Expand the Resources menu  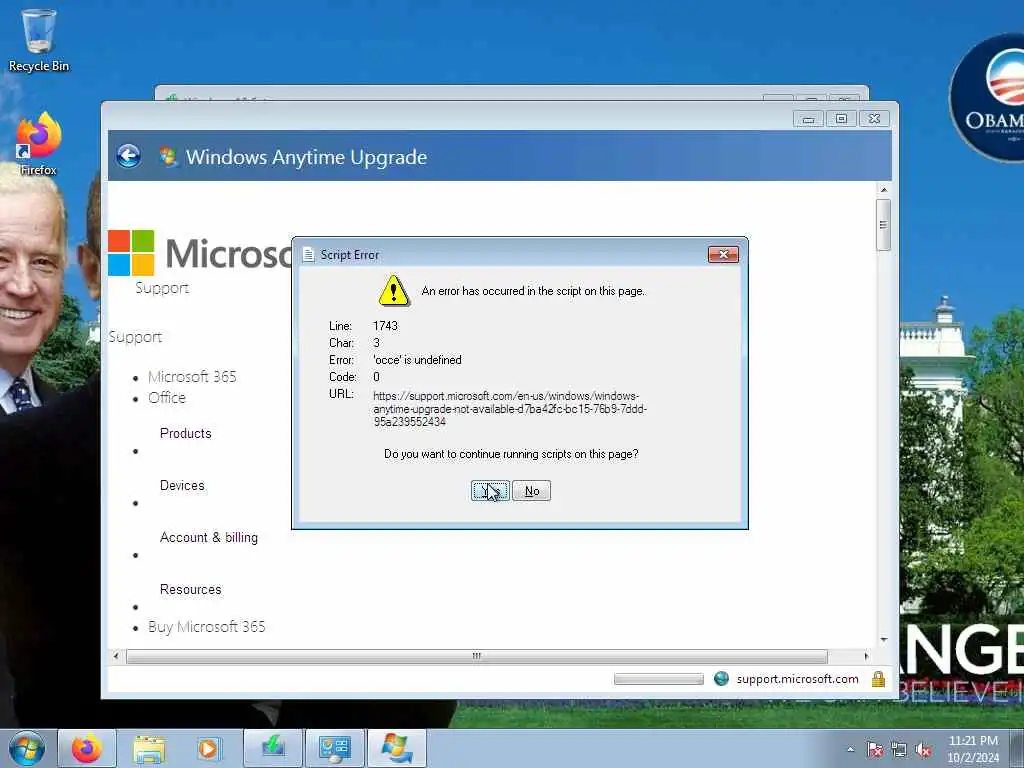click(x=191, y=589)
